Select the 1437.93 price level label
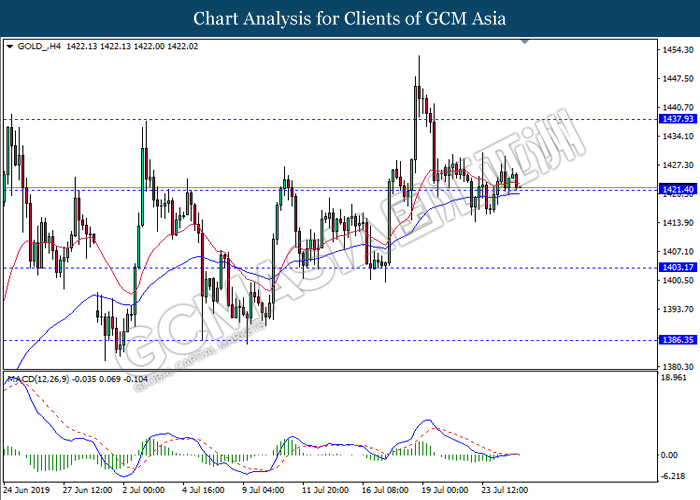 click(x=678, y=119)
